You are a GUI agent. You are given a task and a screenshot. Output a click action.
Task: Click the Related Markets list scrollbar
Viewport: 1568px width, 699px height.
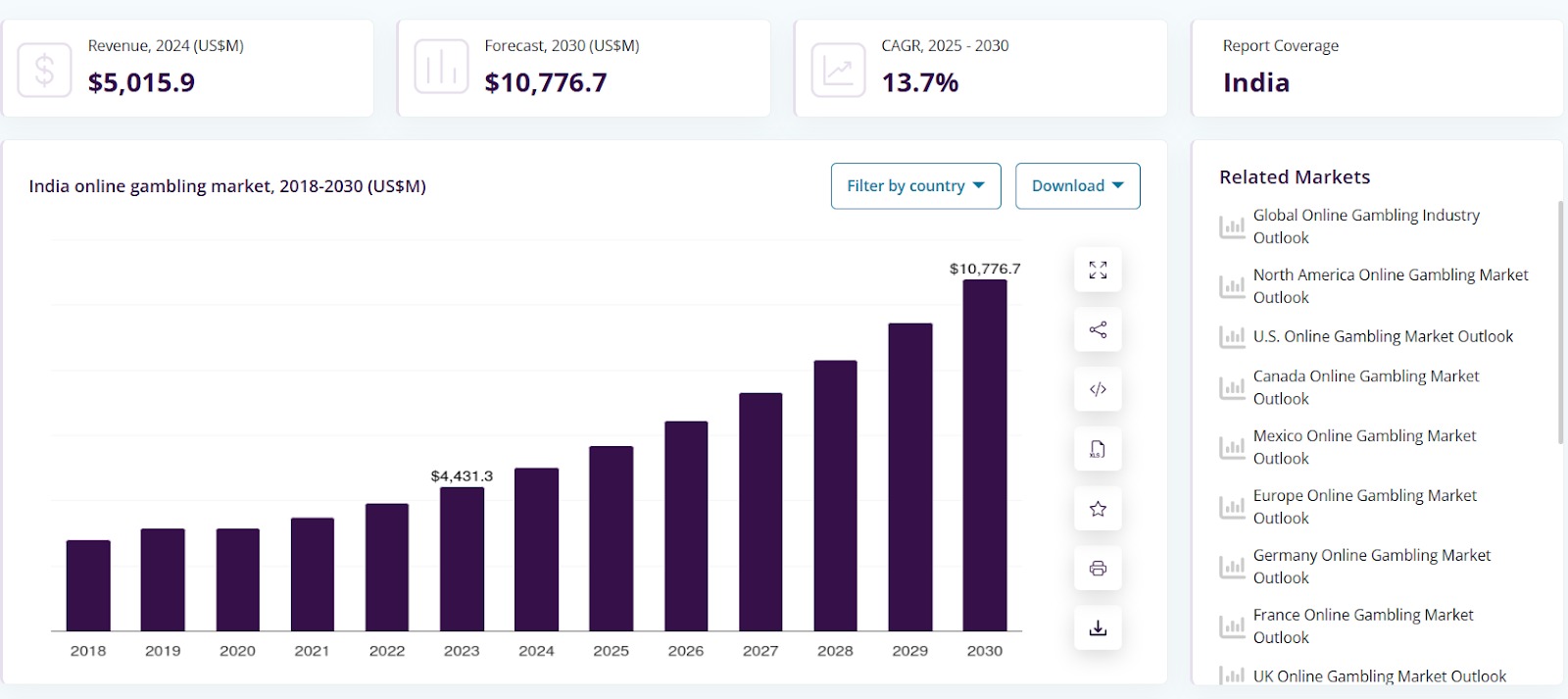coord(1560,323)
